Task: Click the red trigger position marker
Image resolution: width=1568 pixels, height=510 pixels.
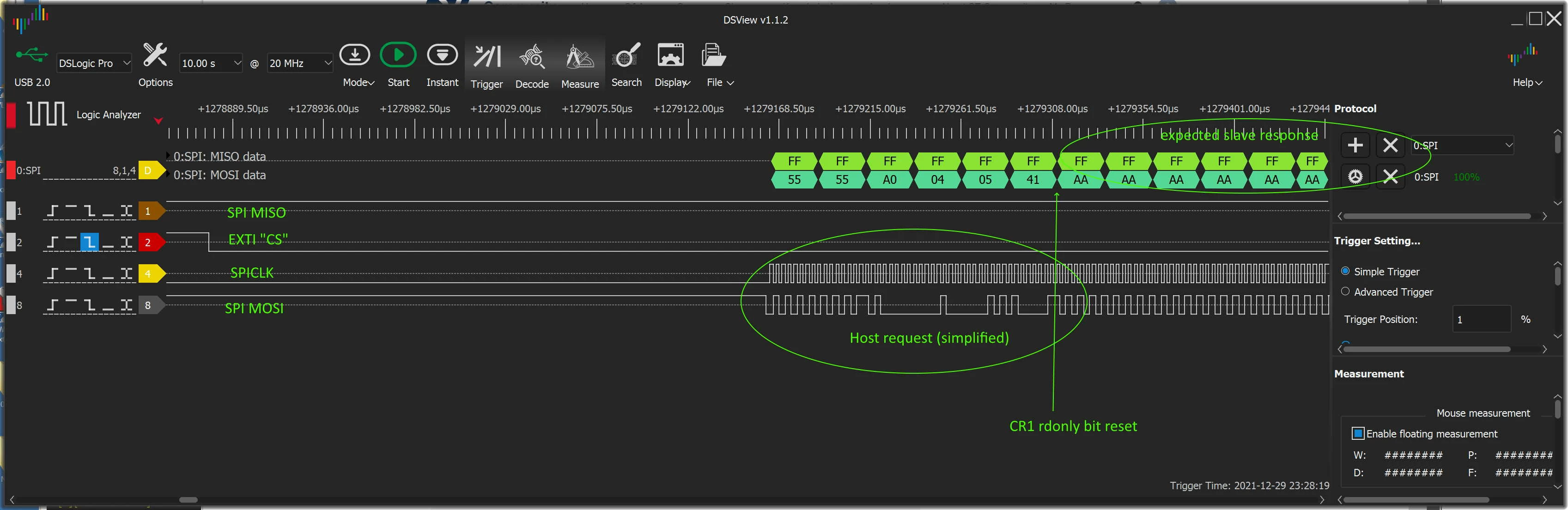Action: [x=158, y=121]
